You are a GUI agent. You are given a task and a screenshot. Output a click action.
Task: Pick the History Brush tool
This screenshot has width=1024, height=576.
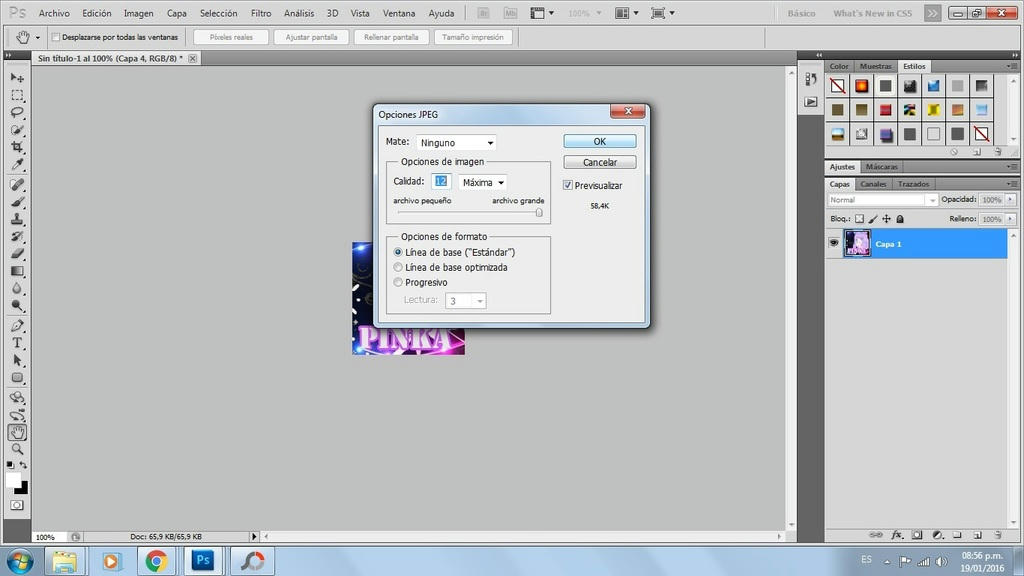tap(17, 236)
